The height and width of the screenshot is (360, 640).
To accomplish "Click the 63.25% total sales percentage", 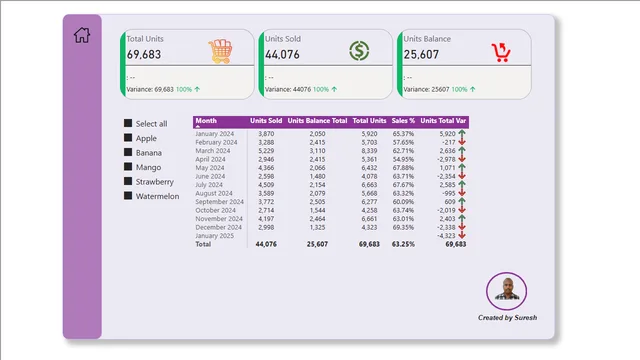I will pos(403,244).
